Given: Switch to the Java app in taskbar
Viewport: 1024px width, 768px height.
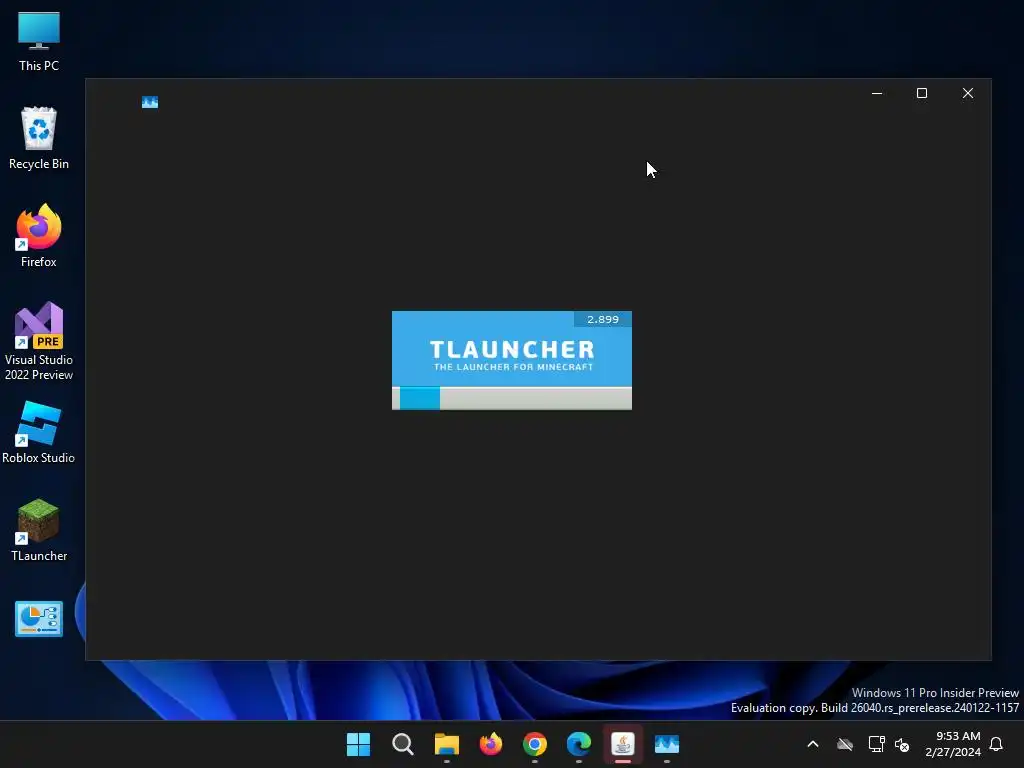Looking at the screenshot, I should 622,744.
